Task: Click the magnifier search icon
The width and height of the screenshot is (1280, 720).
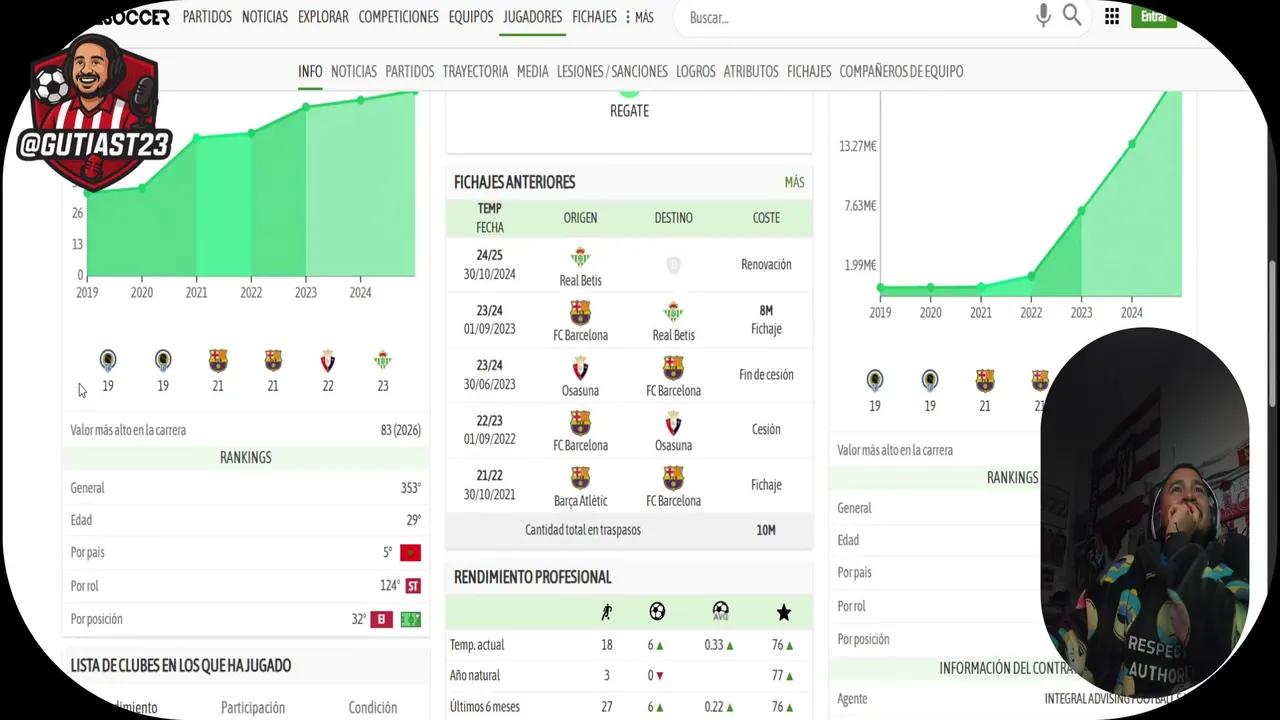Action: point(1072,16)
